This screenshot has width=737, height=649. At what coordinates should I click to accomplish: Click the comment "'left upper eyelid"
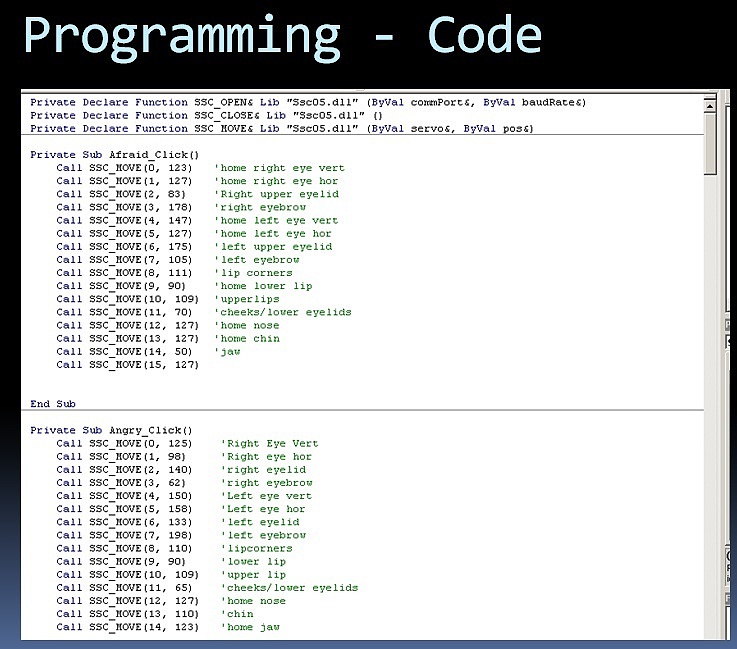(x=274, y=247)
